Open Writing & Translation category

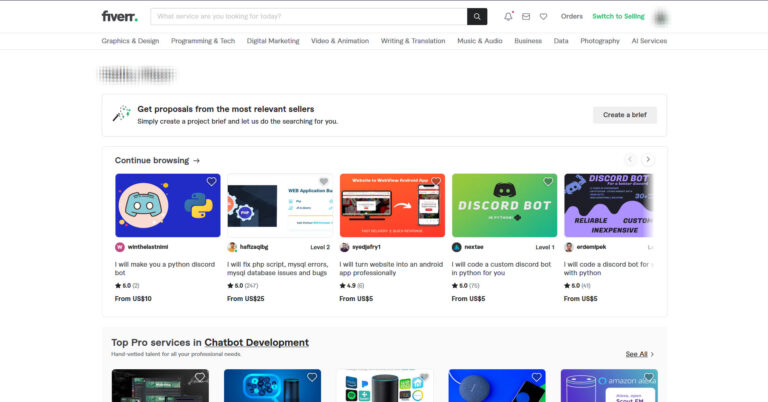pos(413,41)
